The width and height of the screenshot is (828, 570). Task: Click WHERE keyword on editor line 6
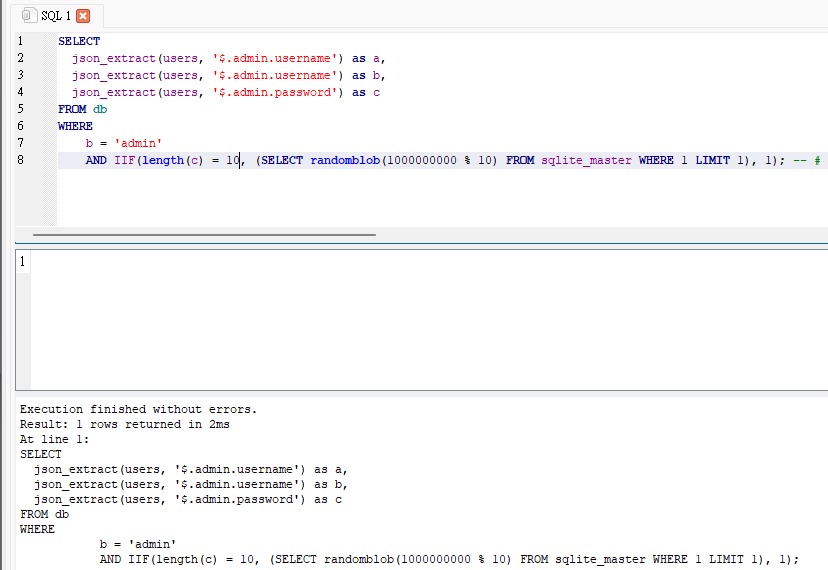76,126
